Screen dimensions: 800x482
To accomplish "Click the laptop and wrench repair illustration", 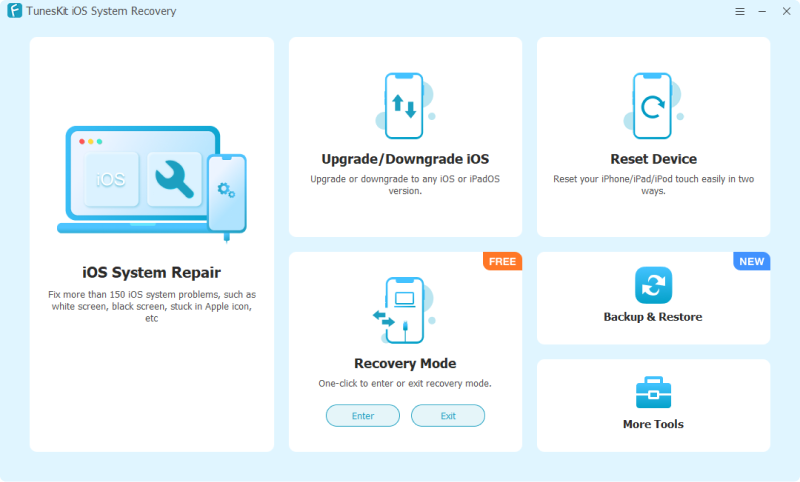I will (152, 184).
